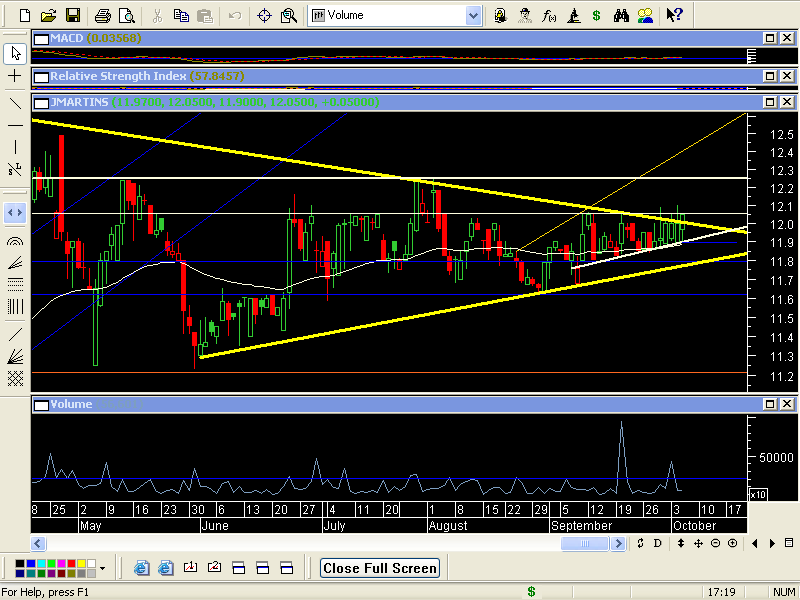Select the arrow pointer tool
This screenshot has width=800, height=600.
[x=15, y=54]
